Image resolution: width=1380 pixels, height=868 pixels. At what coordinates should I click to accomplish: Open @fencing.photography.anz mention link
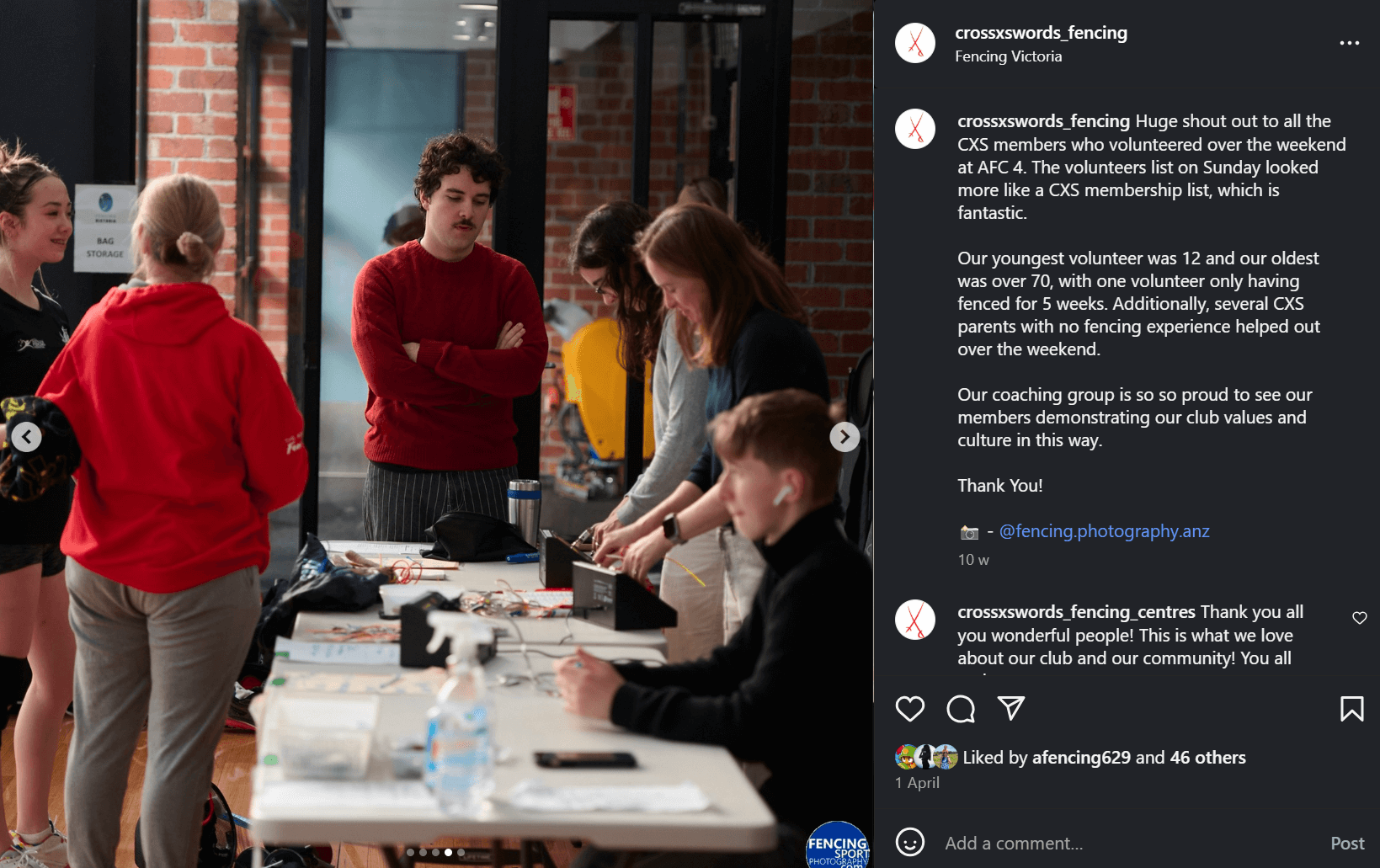click(x=1104, y=531)
